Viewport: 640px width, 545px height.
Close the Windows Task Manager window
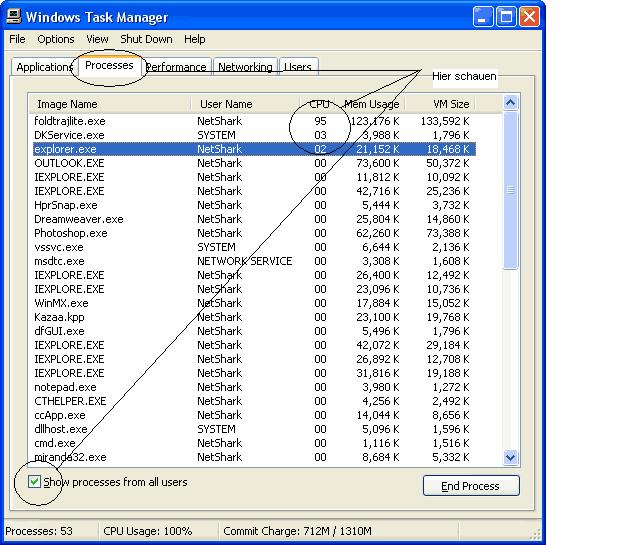point(529,17)
